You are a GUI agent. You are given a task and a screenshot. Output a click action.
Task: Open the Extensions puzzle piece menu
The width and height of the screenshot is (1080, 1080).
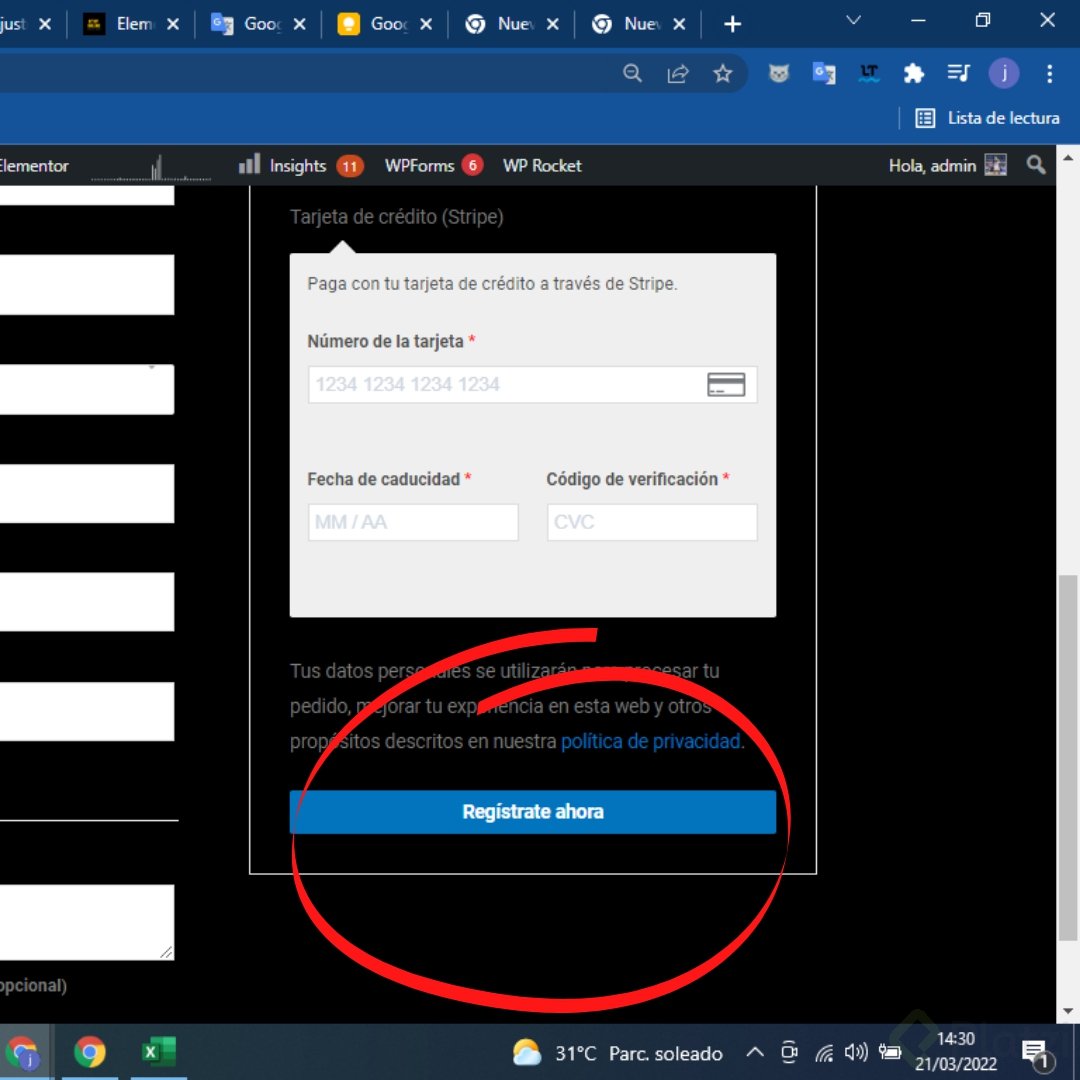coord(913,73)
